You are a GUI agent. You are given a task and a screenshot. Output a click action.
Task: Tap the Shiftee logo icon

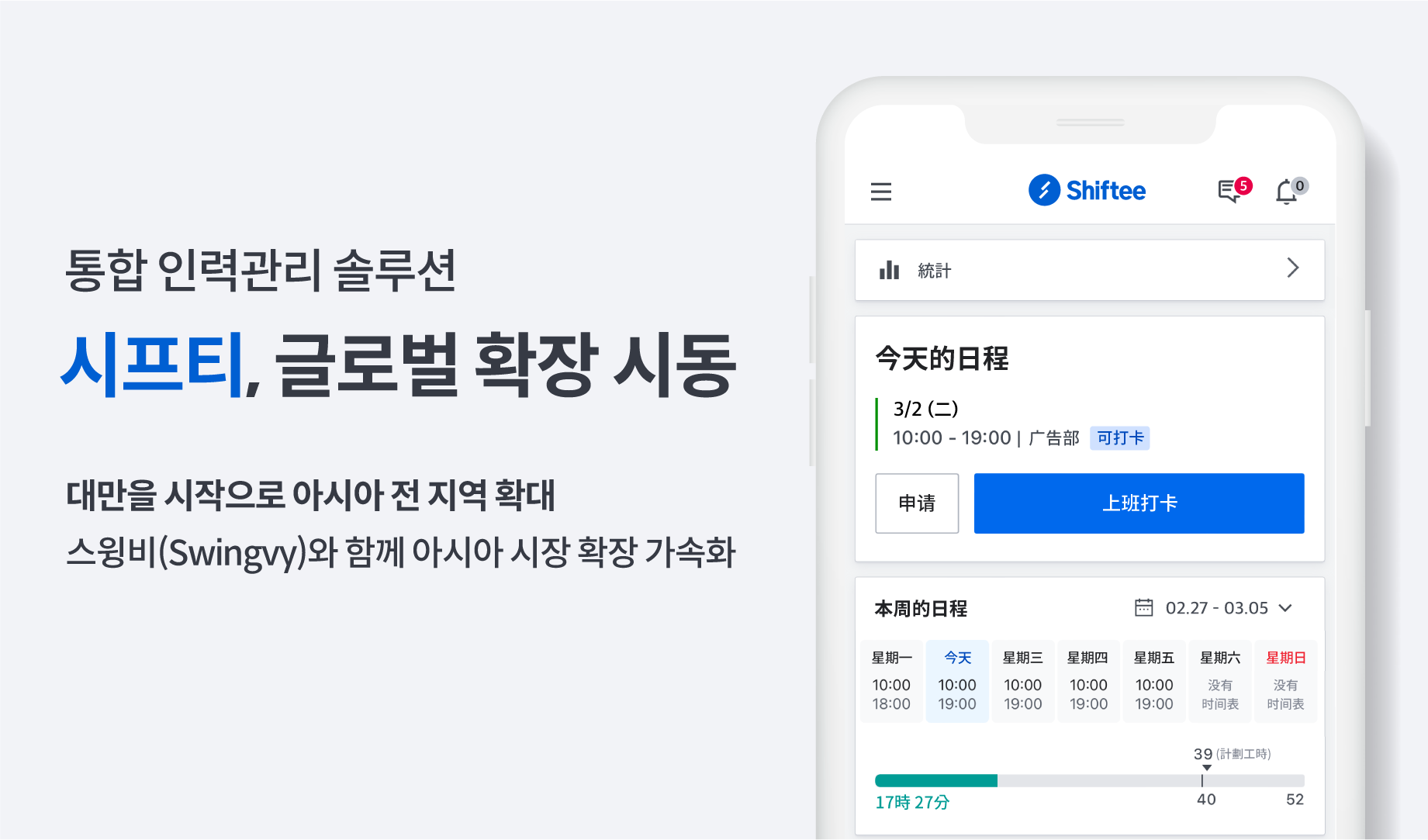(1044, 190)
